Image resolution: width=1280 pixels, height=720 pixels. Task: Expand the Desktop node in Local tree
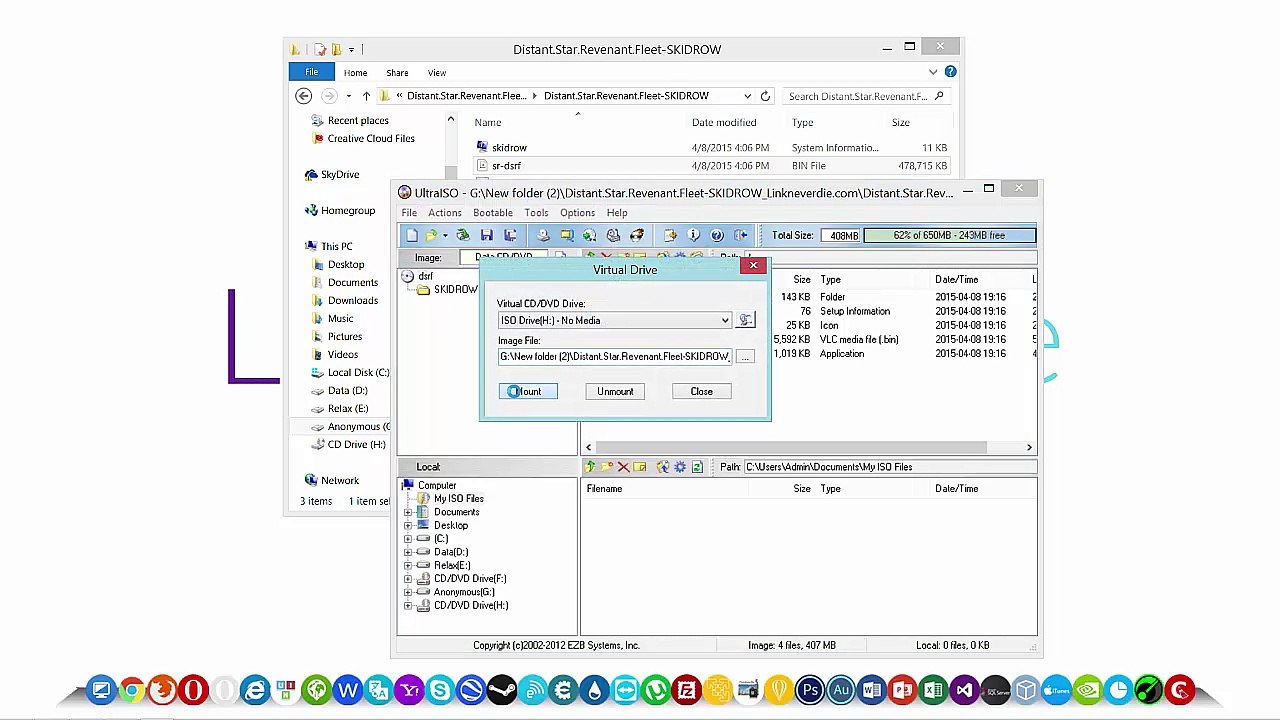click(x=408, y=525)
